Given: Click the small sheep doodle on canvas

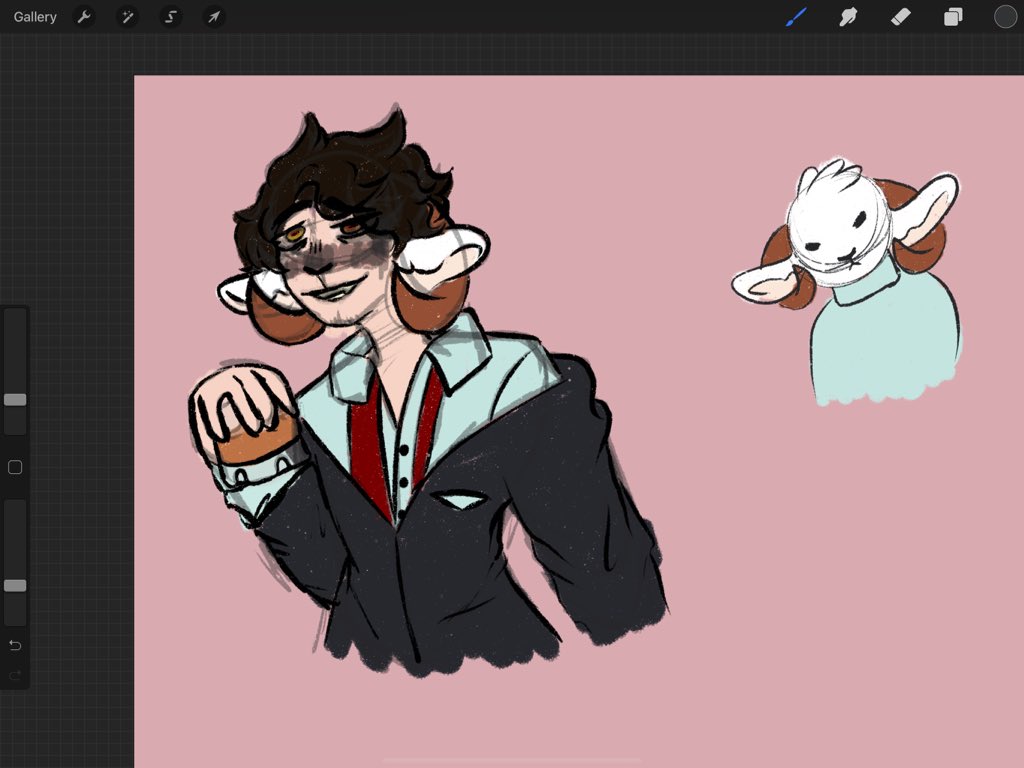Looking at the screenshot, I should click(x=849, y=281).
